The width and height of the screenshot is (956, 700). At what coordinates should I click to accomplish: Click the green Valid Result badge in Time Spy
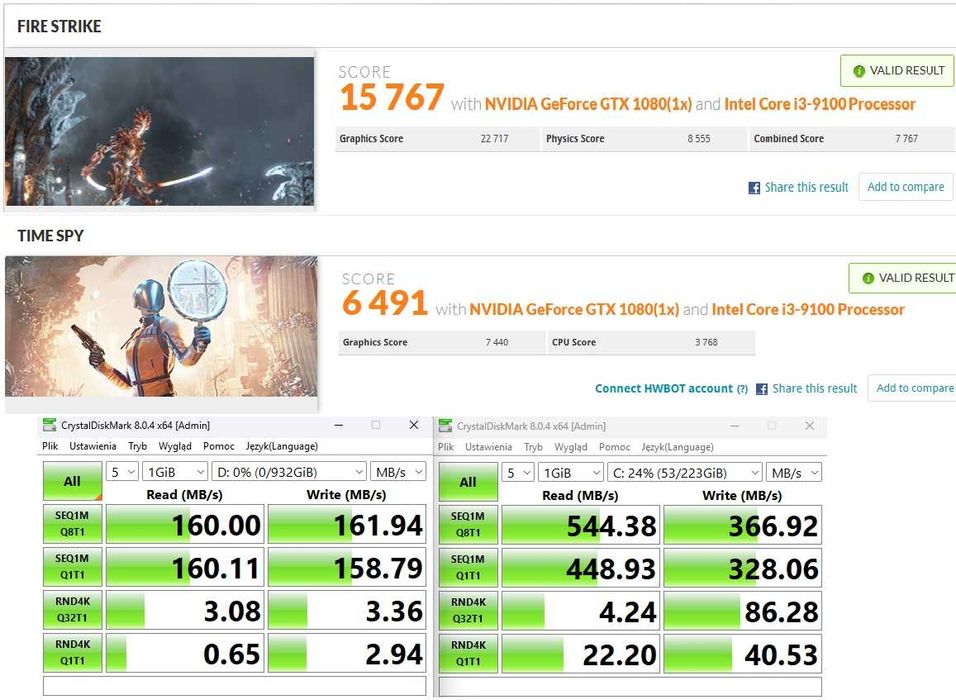coord(902,278)
